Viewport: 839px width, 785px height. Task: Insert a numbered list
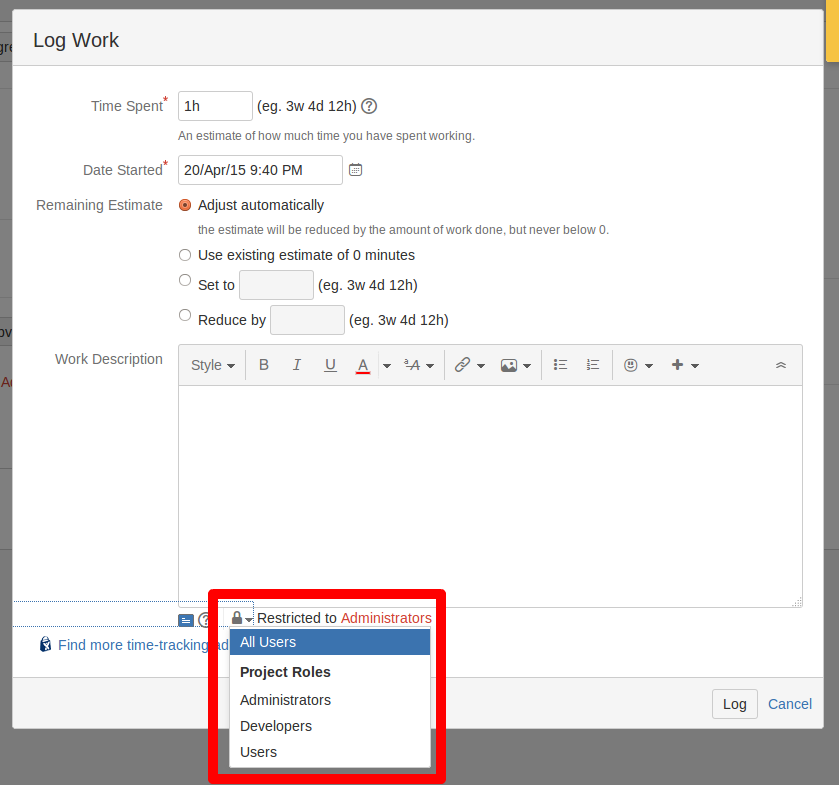(x=592, y=365)
